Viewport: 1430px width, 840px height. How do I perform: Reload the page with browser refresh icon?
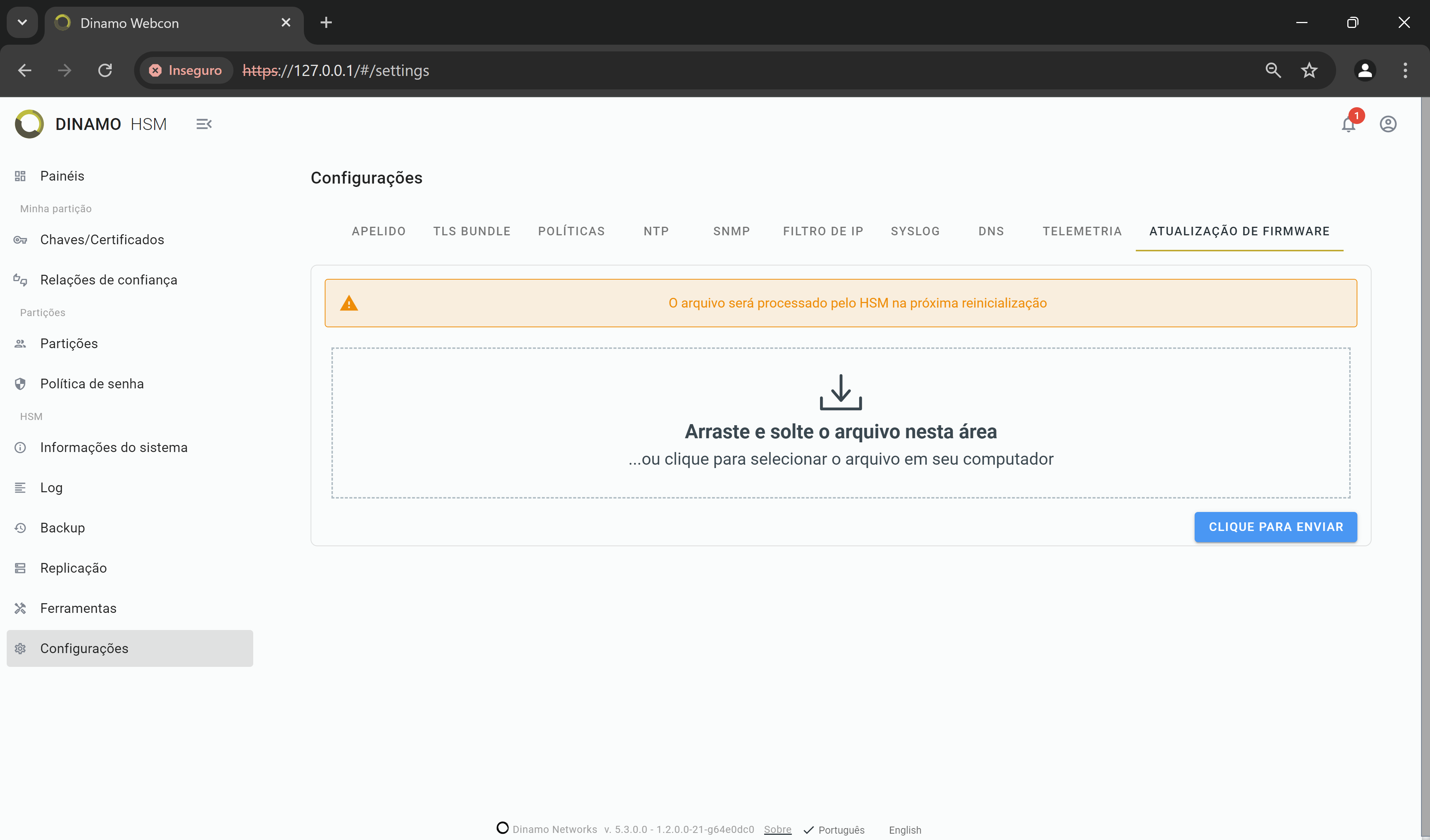[105, 70]
